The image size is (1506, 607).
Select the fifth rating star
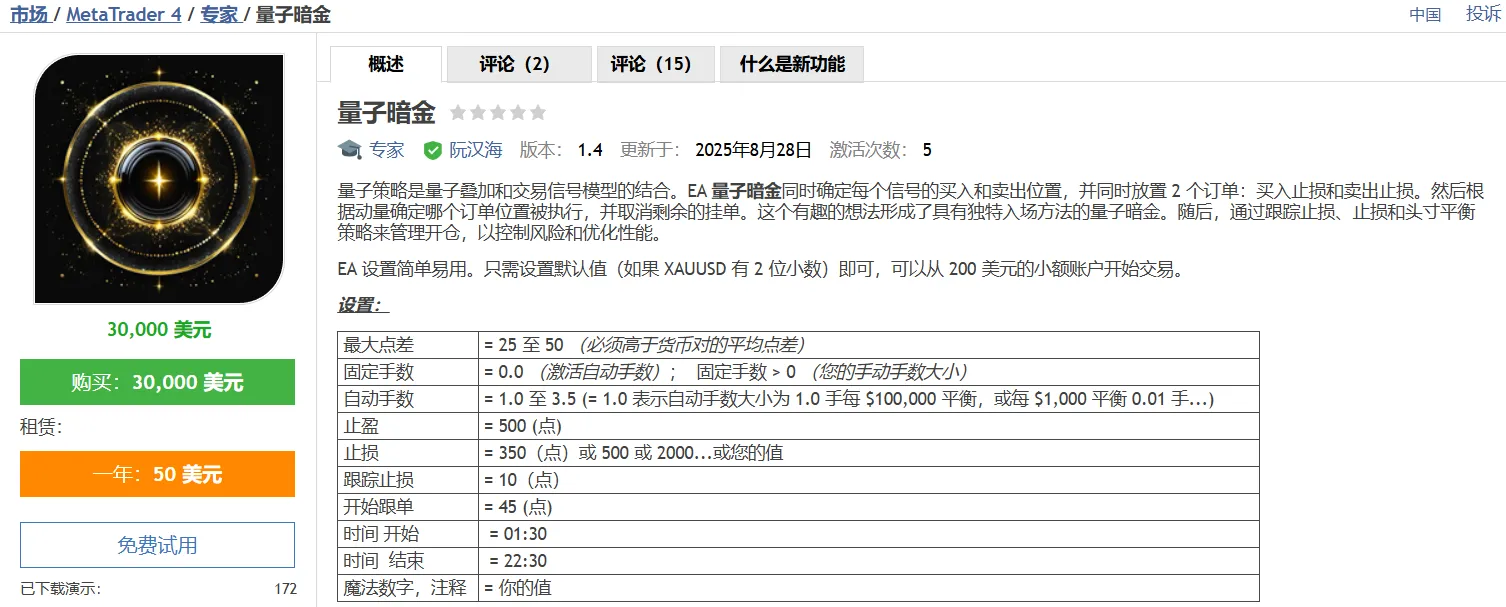click(x=538, y=113)
